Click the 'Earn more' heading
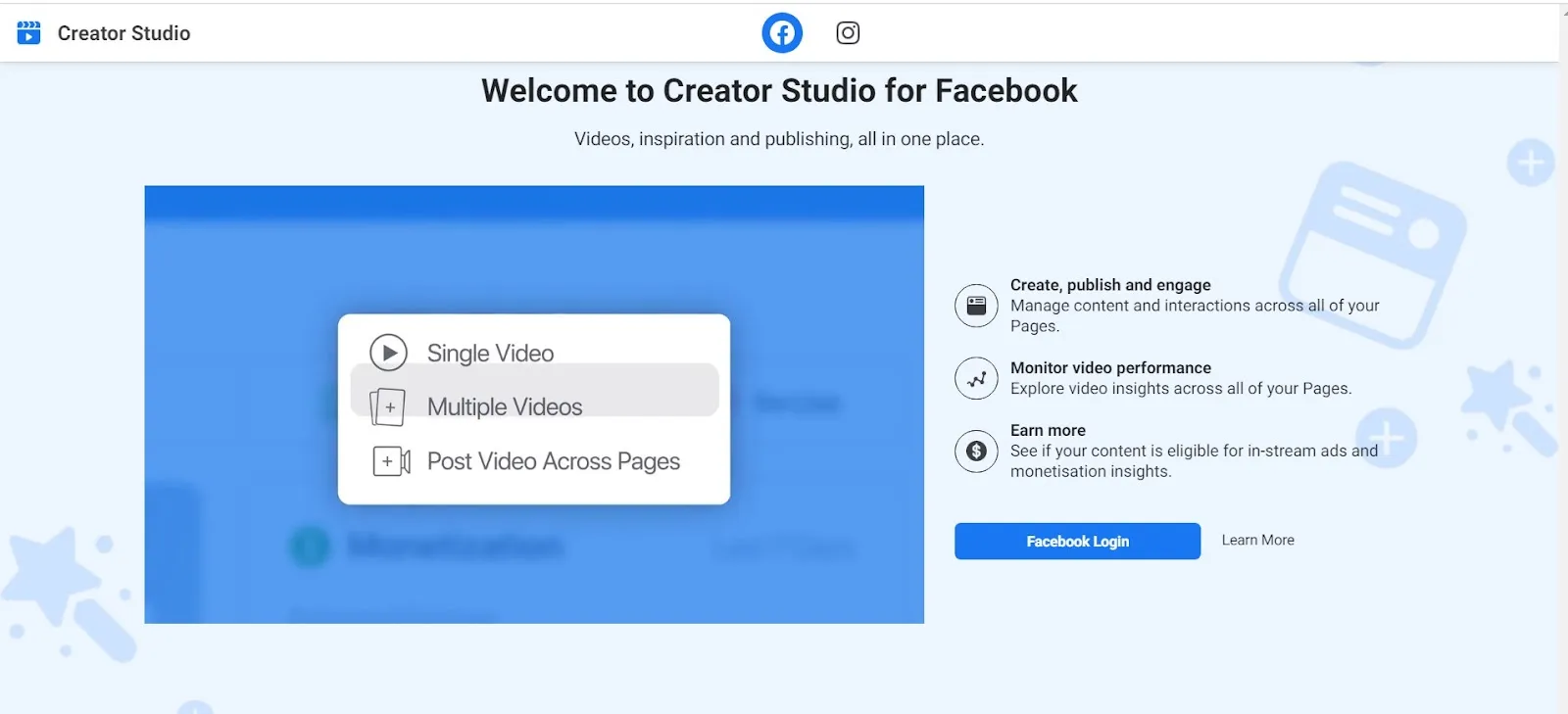This screenshot has width=1568, height=714. (1048, 430)
